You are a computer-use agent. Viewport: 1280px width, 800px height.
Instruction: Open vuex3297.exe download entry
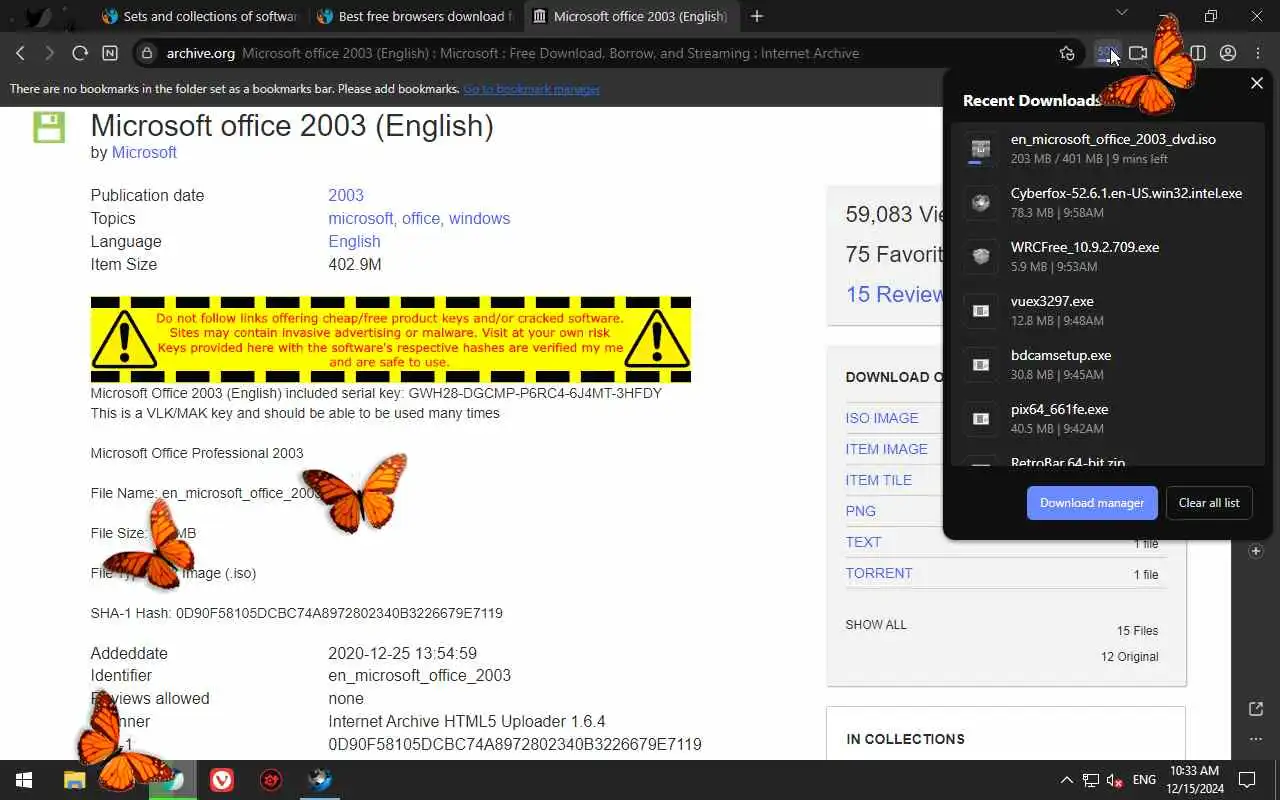(x=1107, y=311)
